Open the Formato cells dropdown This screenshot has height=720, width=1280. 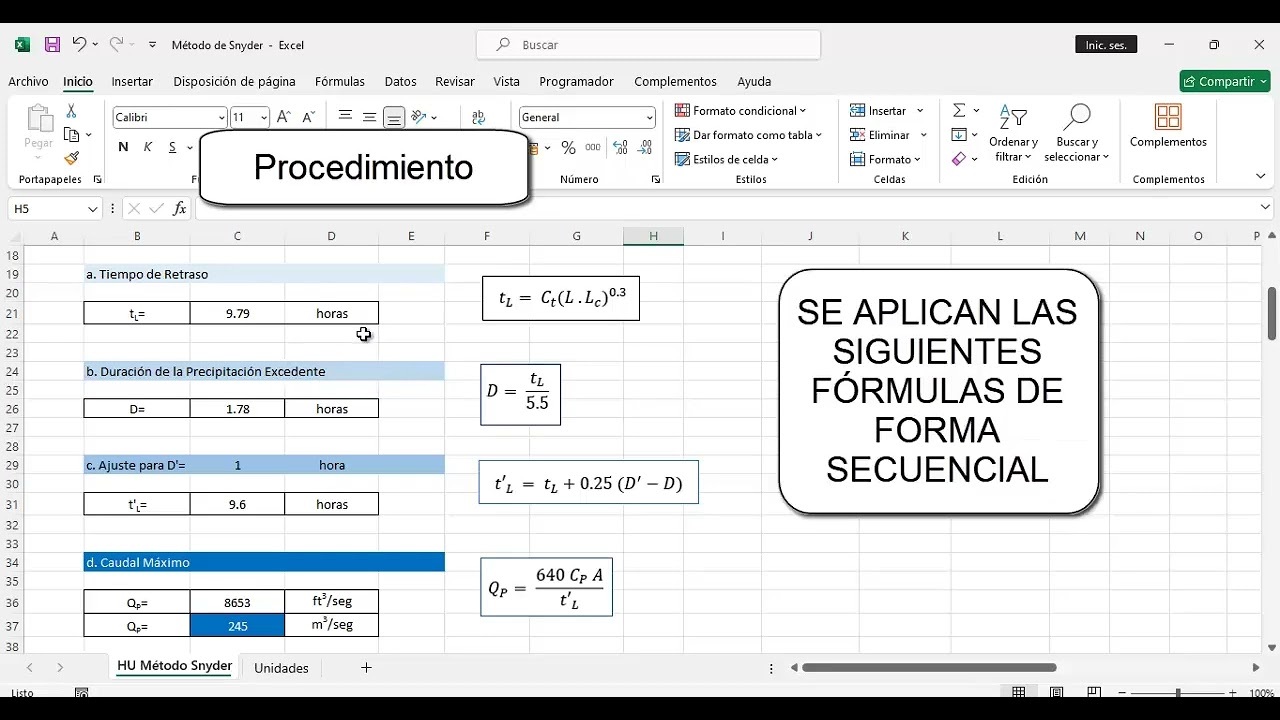886,159
